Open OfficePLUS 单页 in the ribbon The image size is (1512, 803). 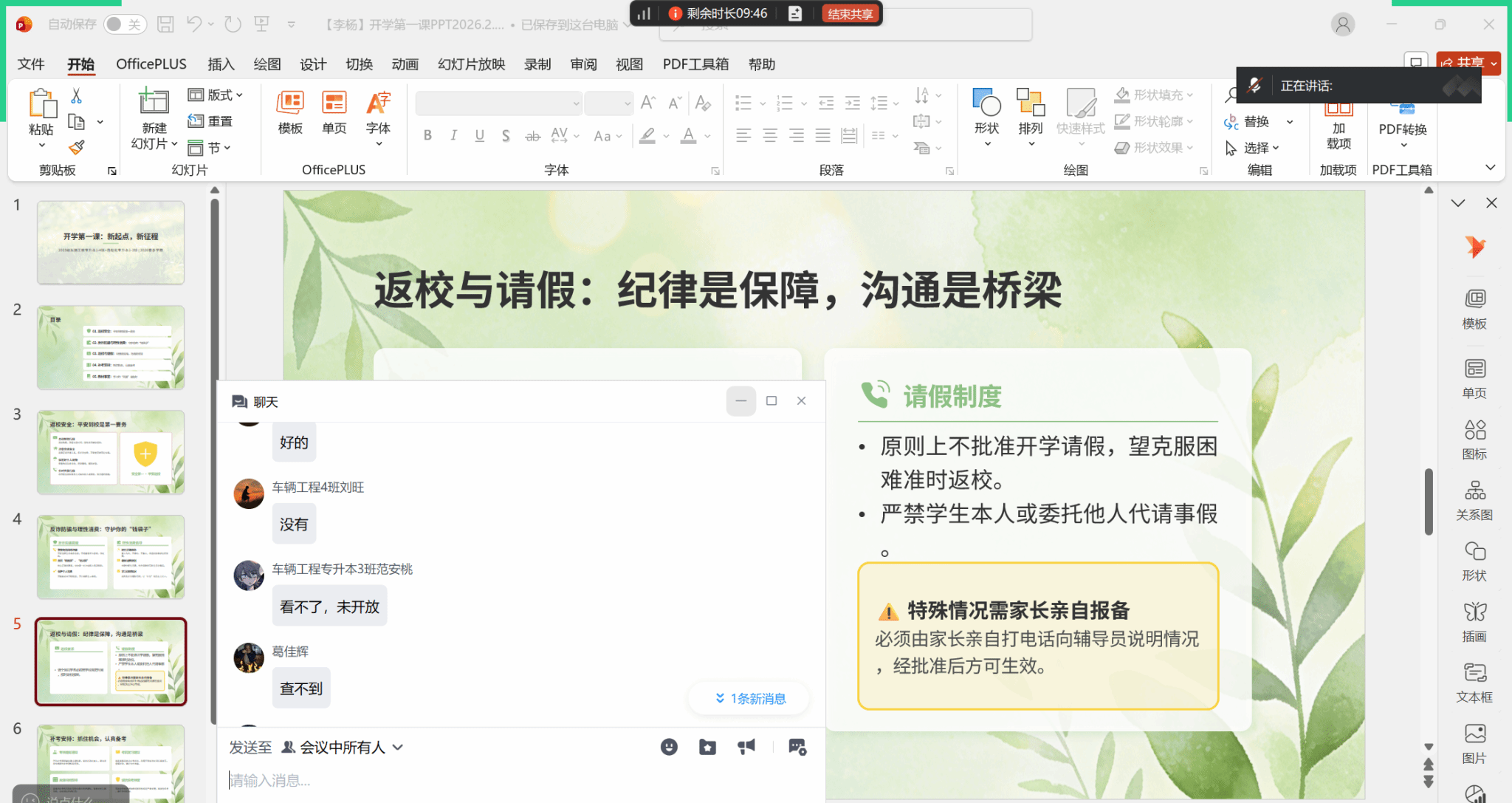[x=334, y=112]
